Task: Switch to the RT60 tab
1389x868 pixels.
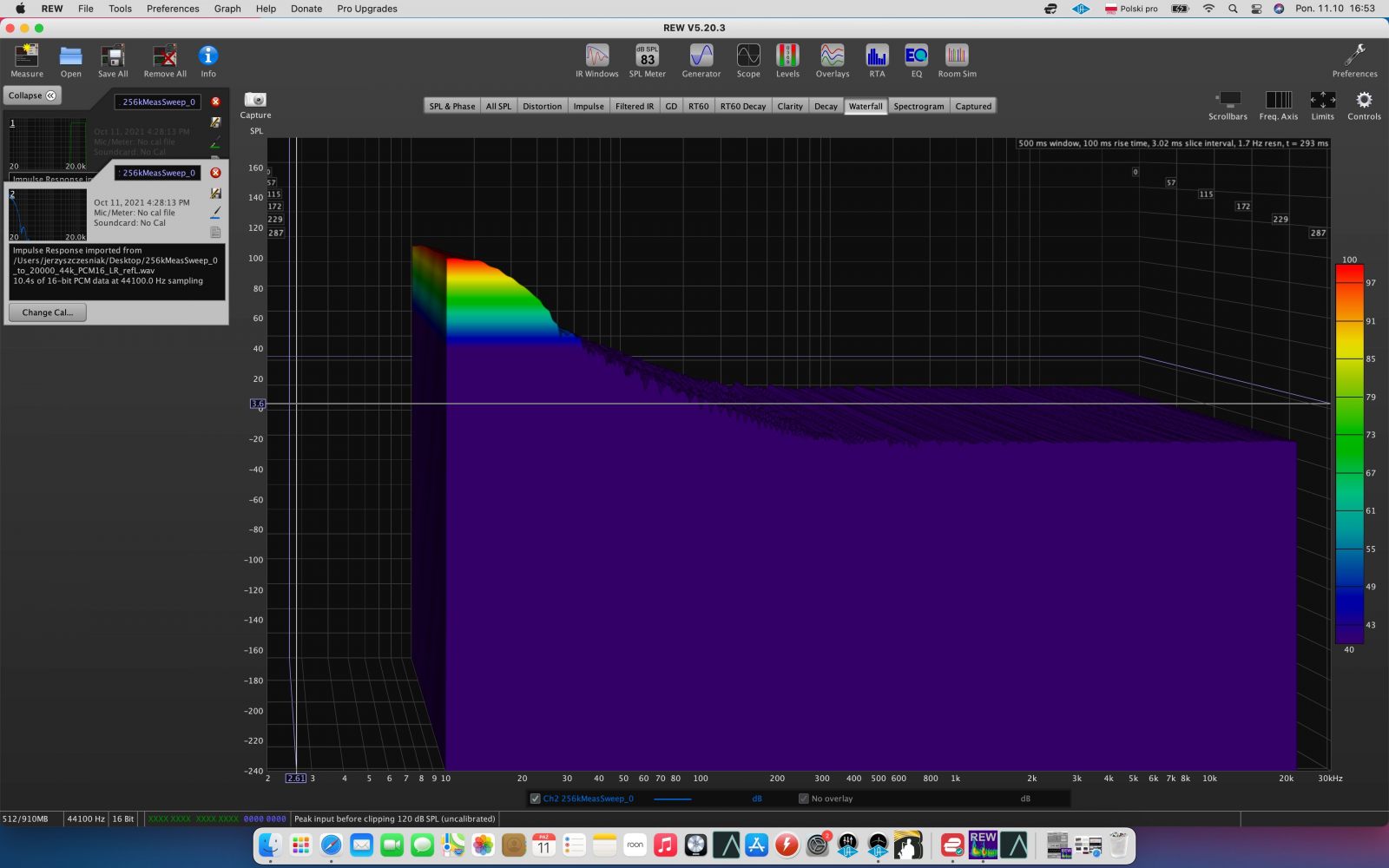Action: click(x=699, y=106)
